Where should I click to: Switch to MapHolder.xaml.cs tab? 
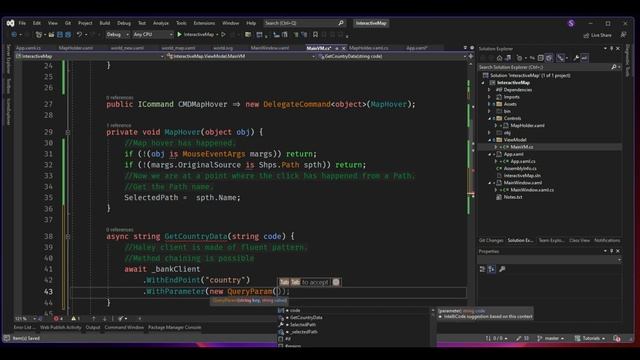(369, 48)
